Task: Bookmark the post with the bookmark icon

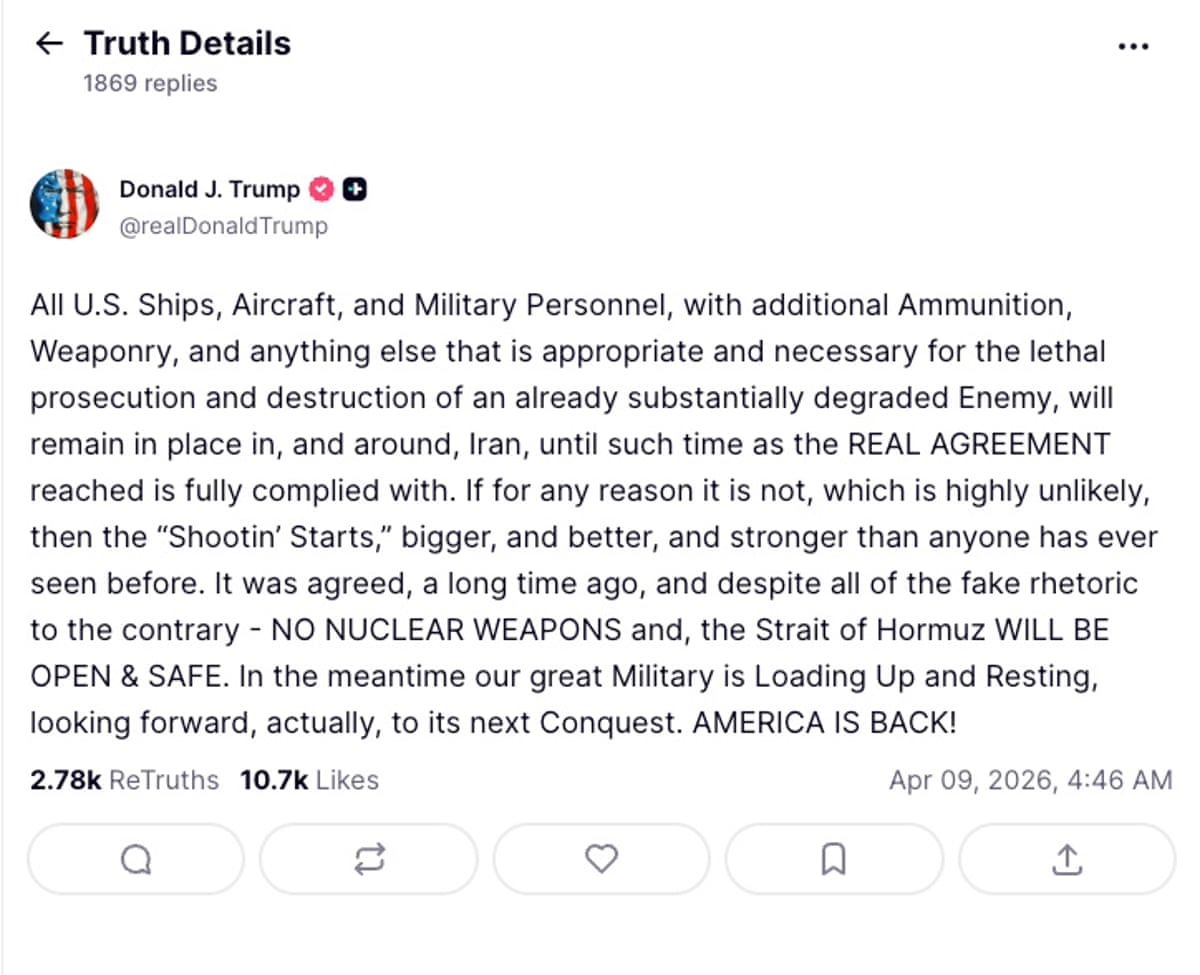Action: tap(834, 859)
